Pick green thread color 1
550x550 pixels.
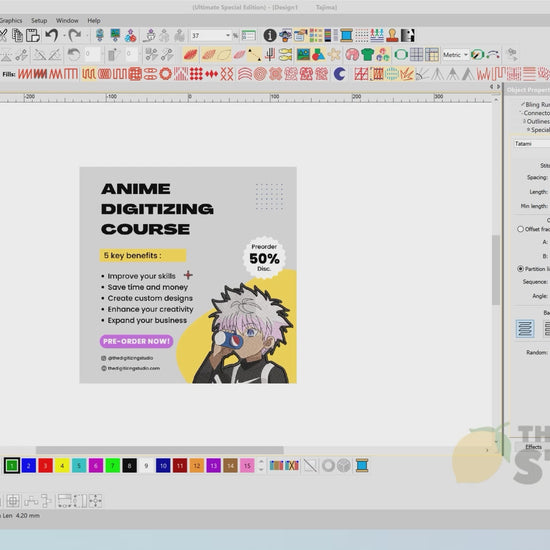[12, 465]
